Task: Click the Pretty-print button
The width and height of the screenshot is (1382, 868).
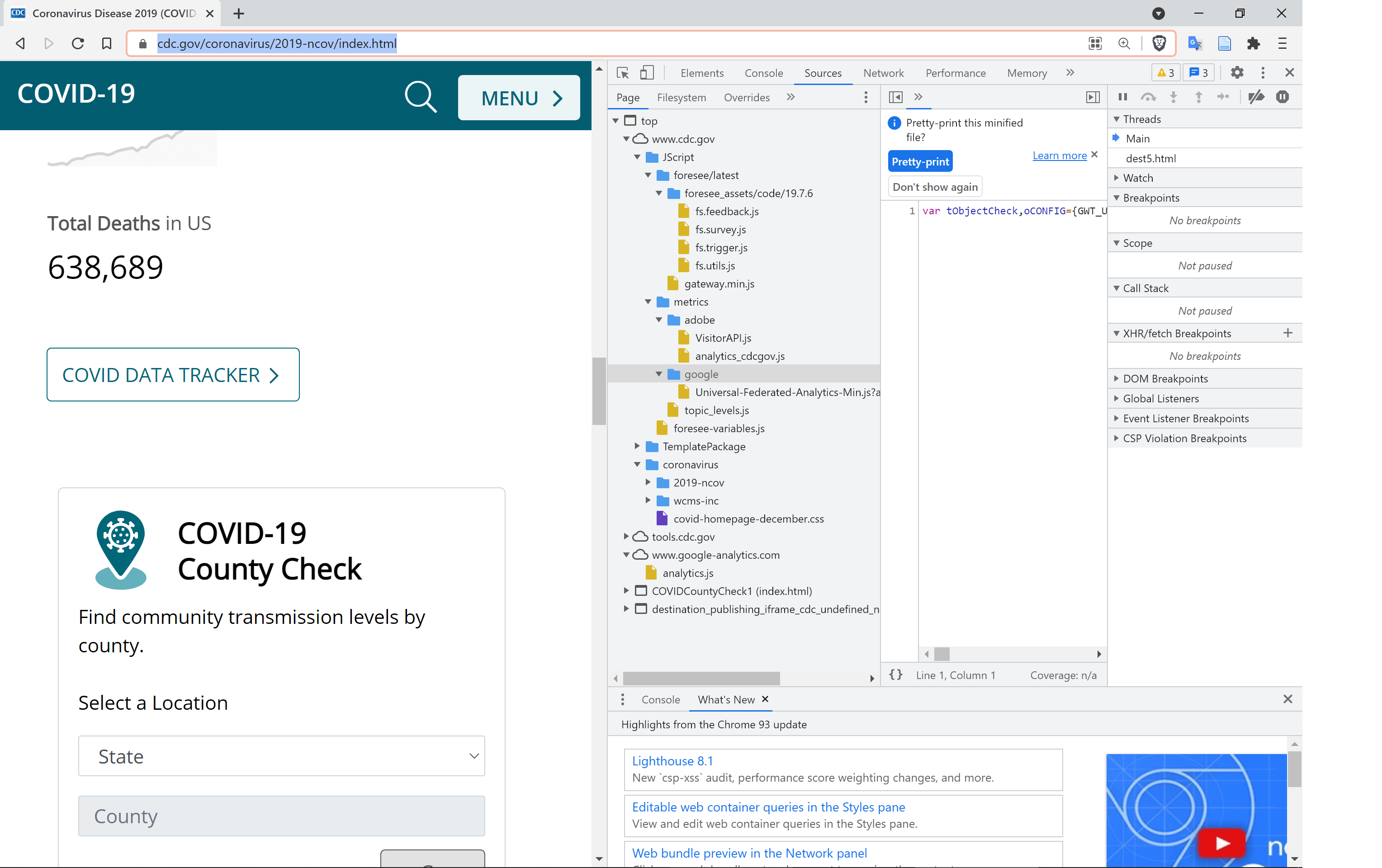Action: point(919,162)
